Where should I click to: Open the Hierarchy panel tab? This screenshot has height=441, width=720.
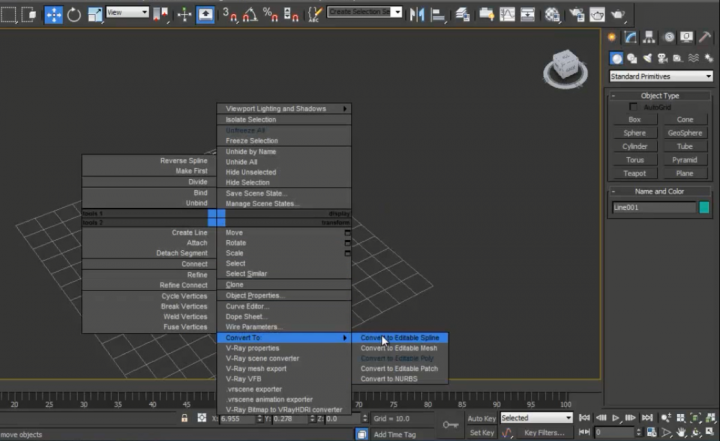pyautogui.click(x=648, y=38)
